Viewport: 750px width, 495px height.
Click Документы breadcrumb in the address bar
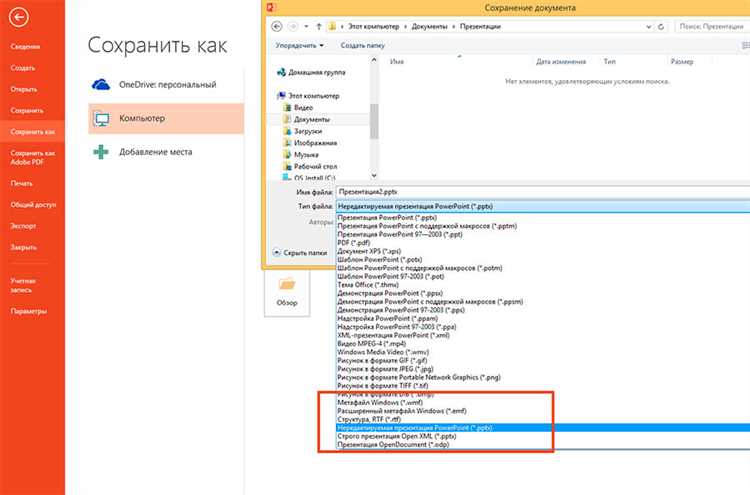point(430,27)
